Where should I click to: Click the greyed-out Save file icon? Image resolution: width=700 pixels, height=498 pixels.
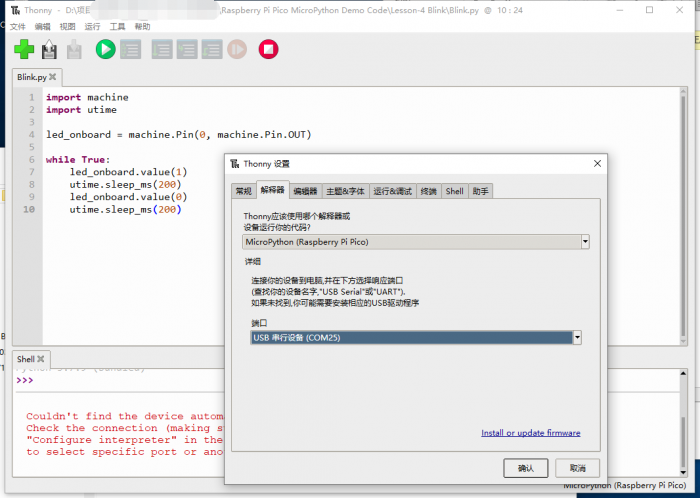point(74,49)
